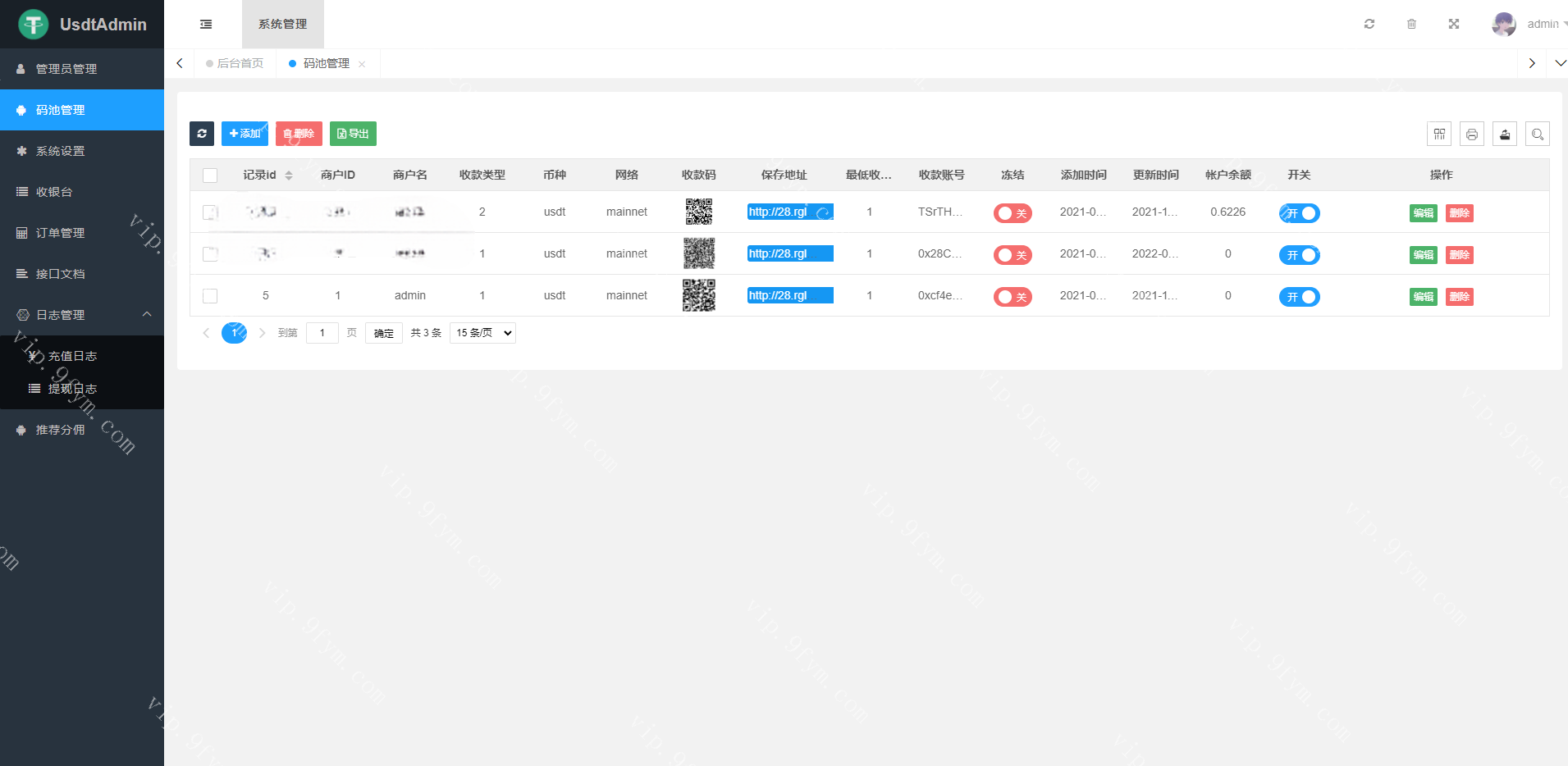Screen dimensions: 1568x766
Task: Toggle the freeze switch for admin row
Action: coord(1013,296)
